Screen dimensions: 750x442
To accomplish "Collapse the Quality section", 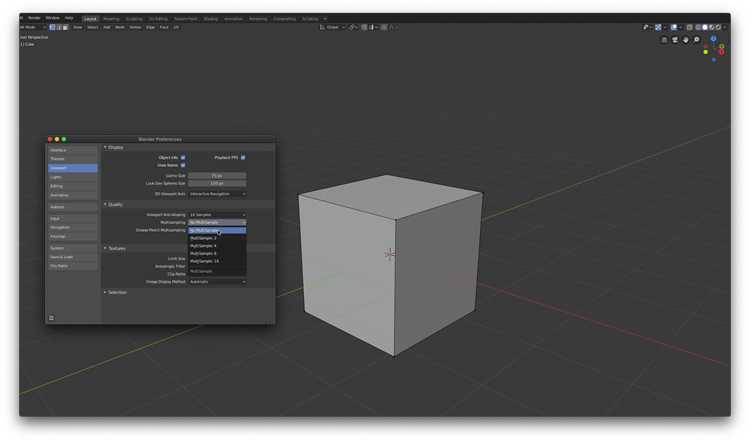I will point(113,204).
